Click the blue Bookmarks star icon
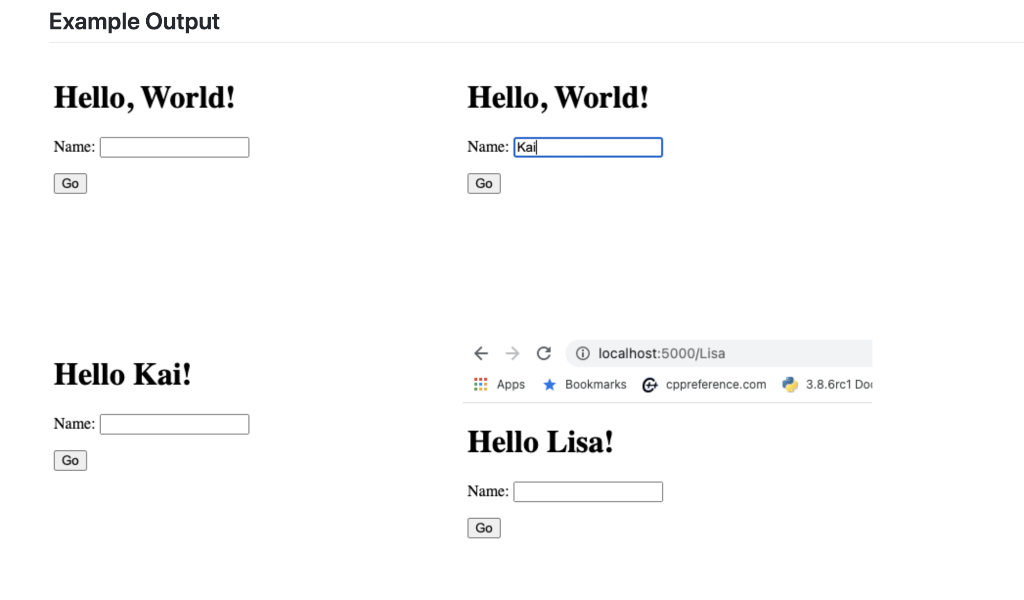 coord(549,384)
